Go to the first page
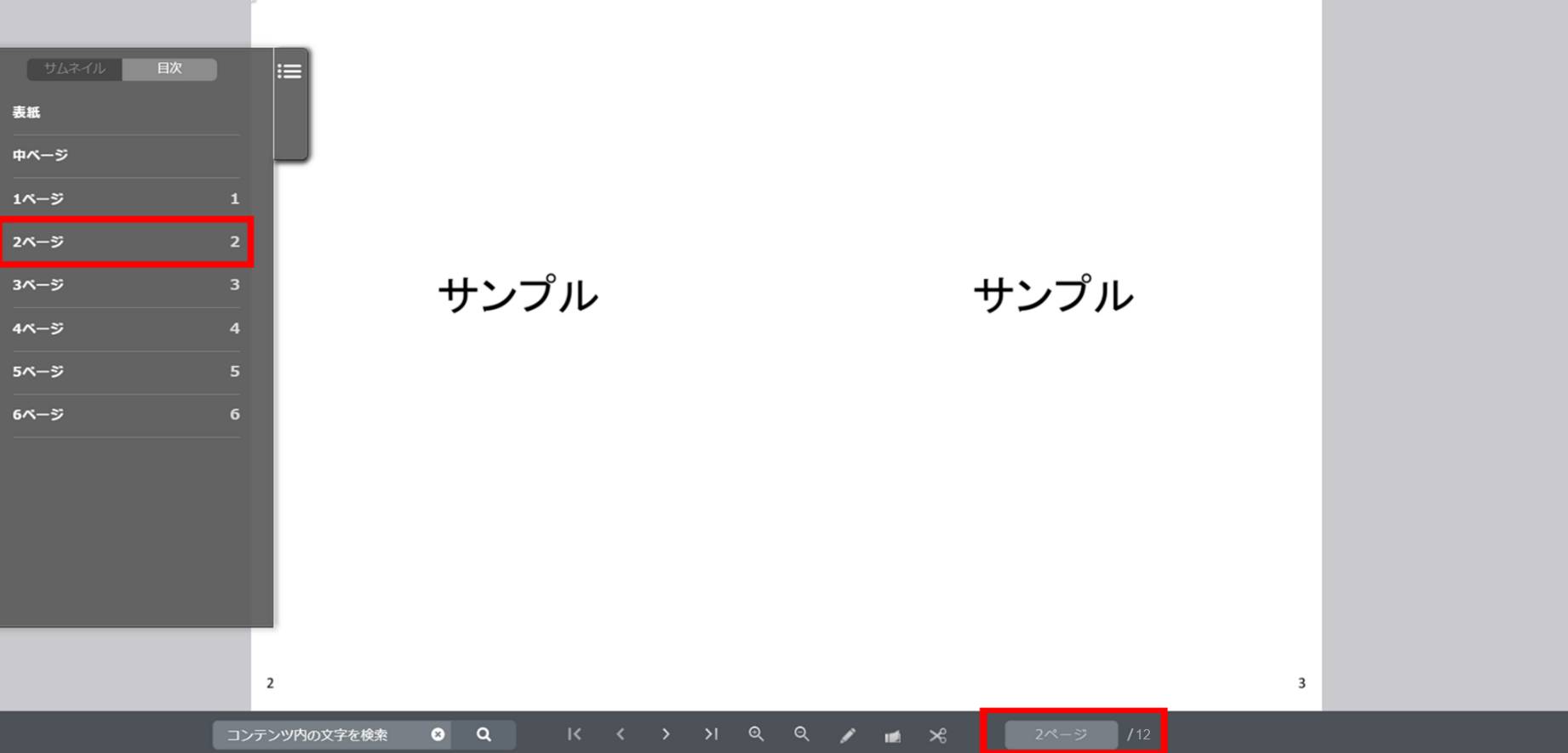1568x753 pixels. (575, 733)
